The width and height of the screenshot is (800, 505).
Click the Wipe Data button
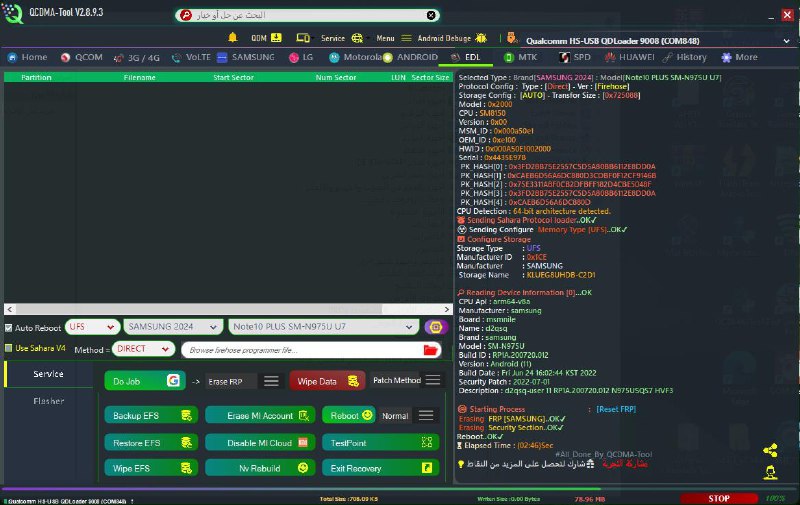click(328, 381)
